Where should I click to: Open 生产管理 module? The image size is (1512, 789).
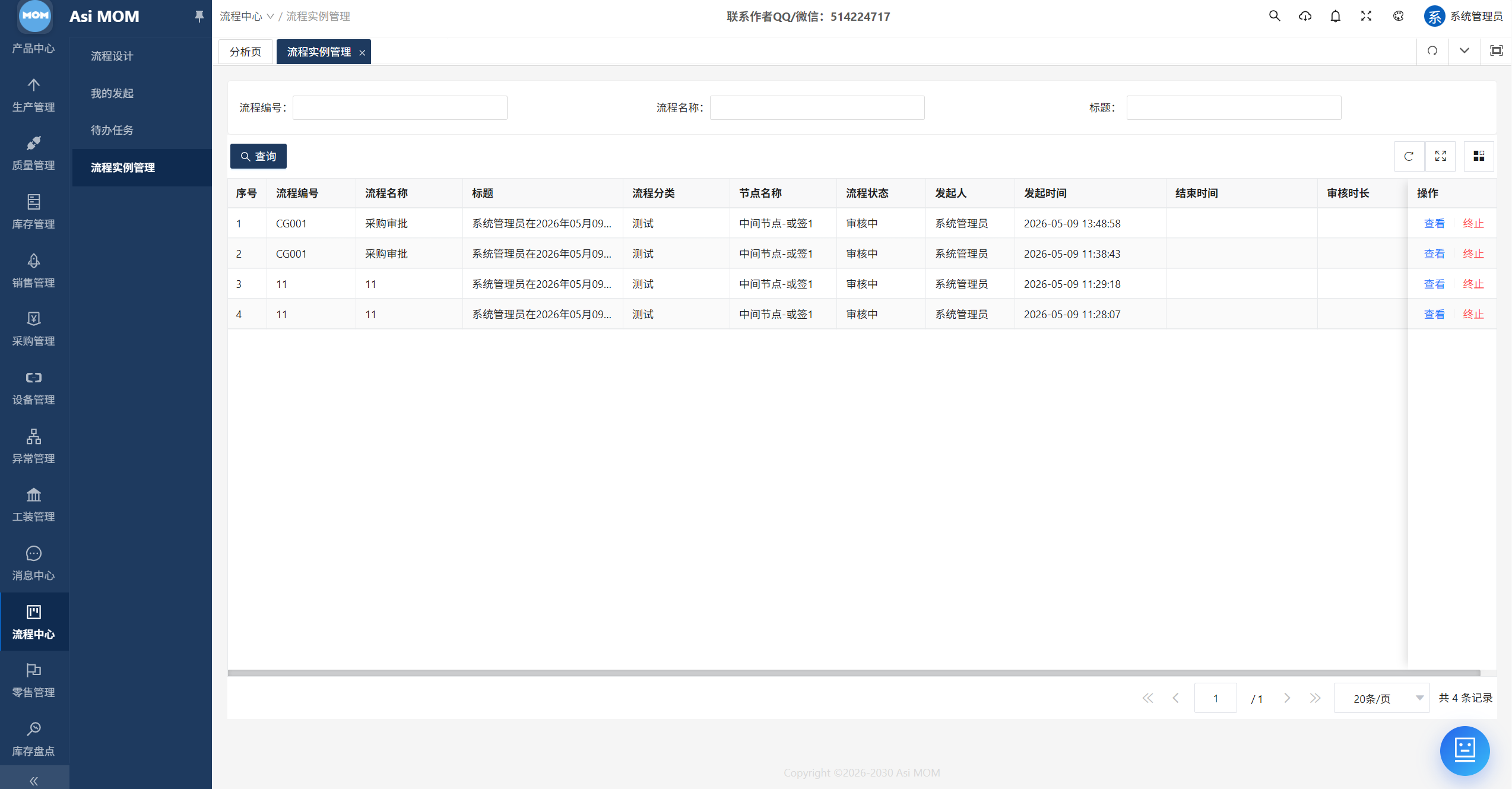tap(34, 95)
